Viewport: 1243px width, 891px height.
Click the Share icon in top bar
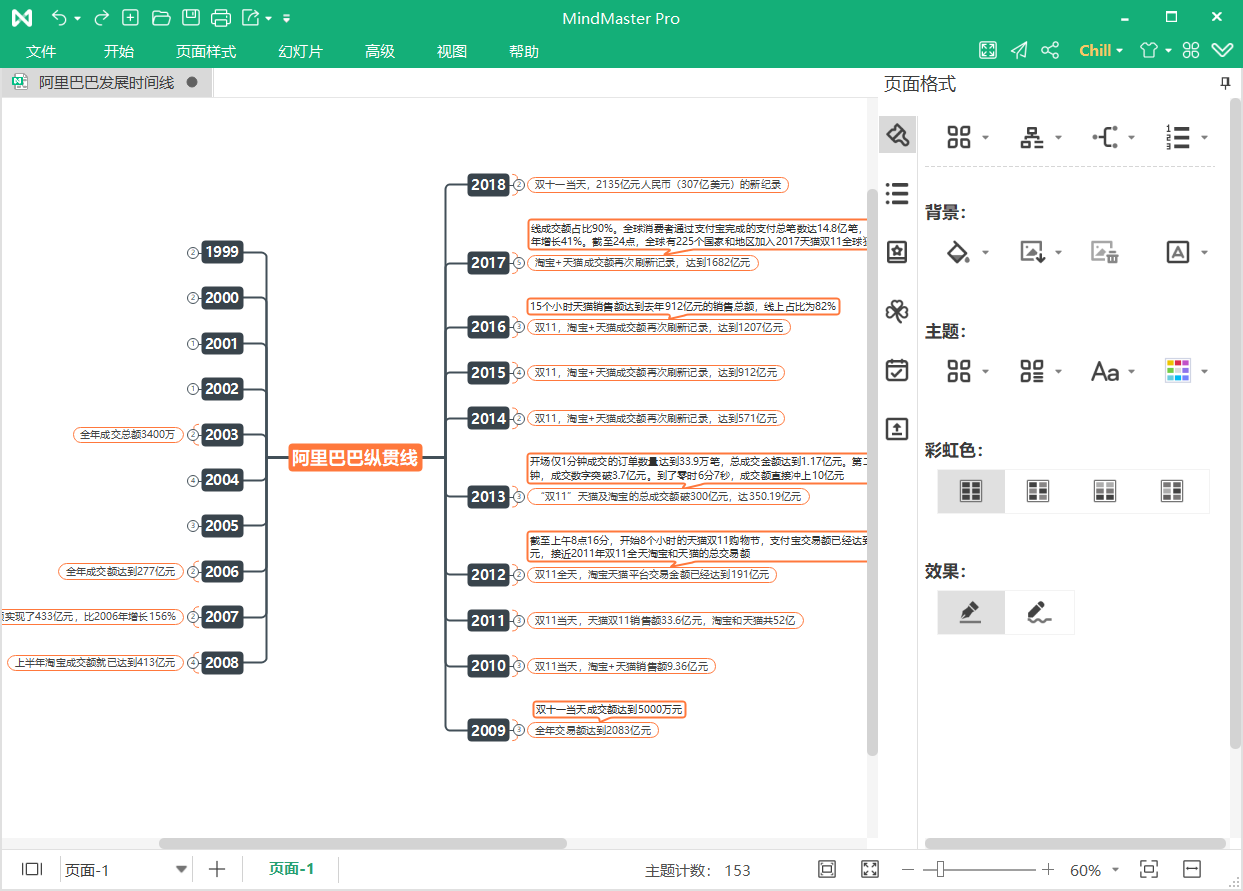point(1050,50)
